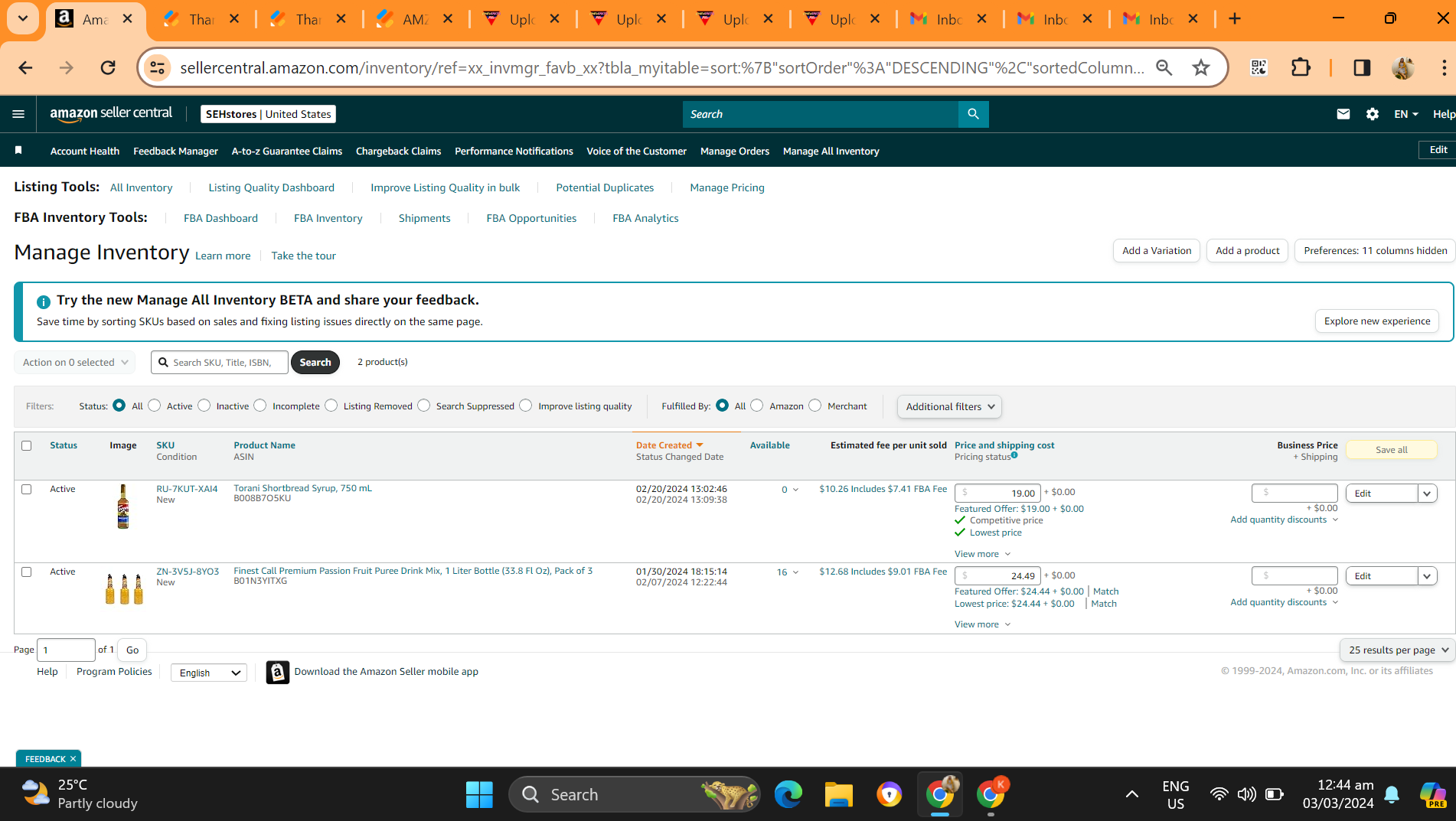Open the EN language dropdown in the header

pyautogui.click(x=1406, y=114)
